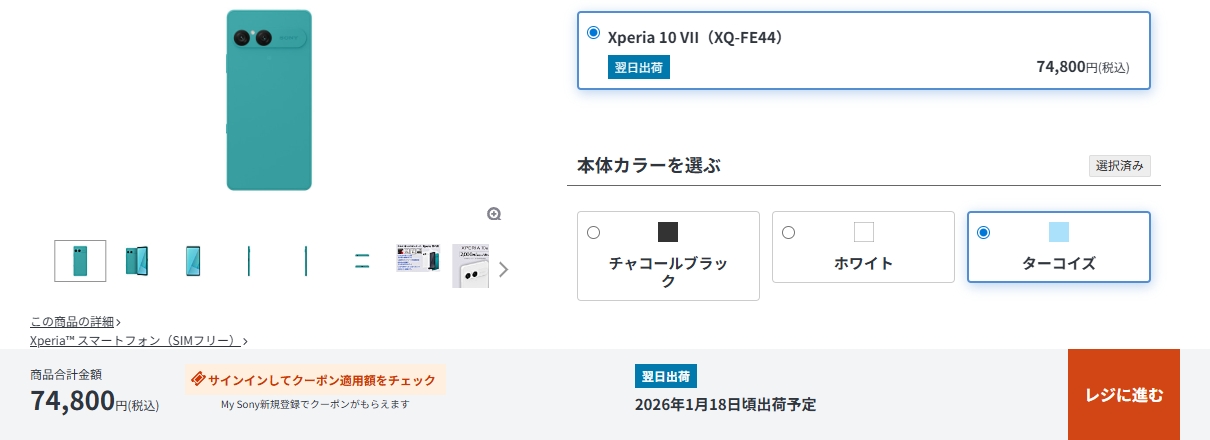Show the front and back view thumbnail
This screenshot has width=1210, height=440.
click(137, 261)
